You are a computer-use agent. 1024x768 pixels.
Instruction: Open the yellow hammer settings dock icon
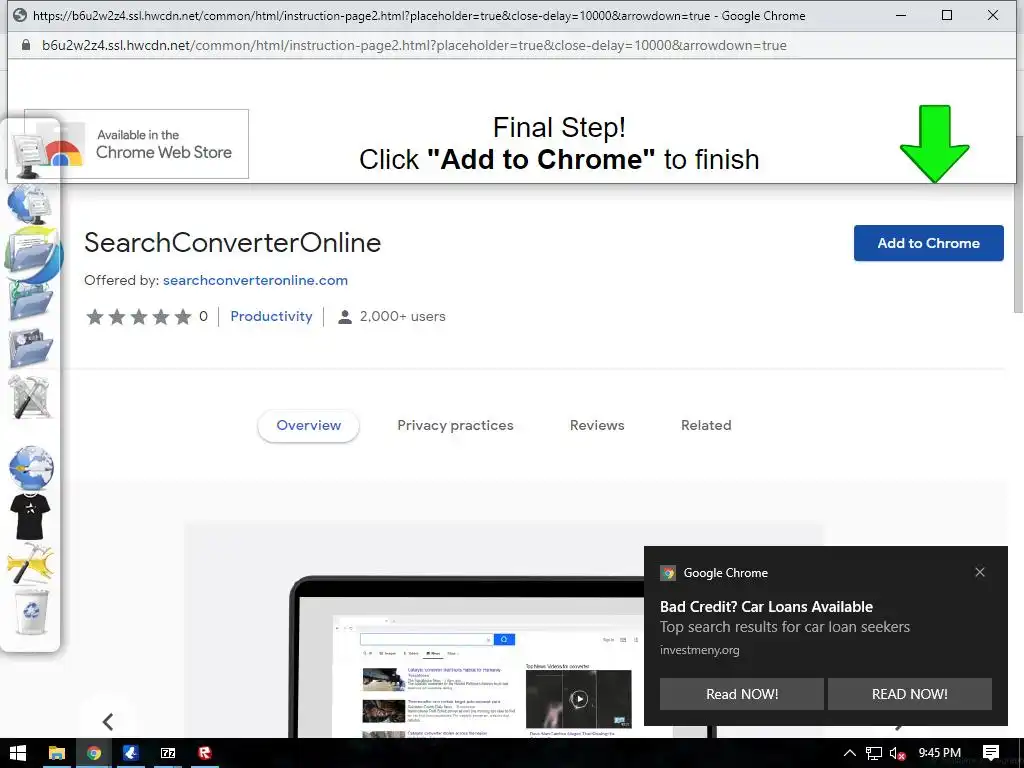[x=30, y=564]
